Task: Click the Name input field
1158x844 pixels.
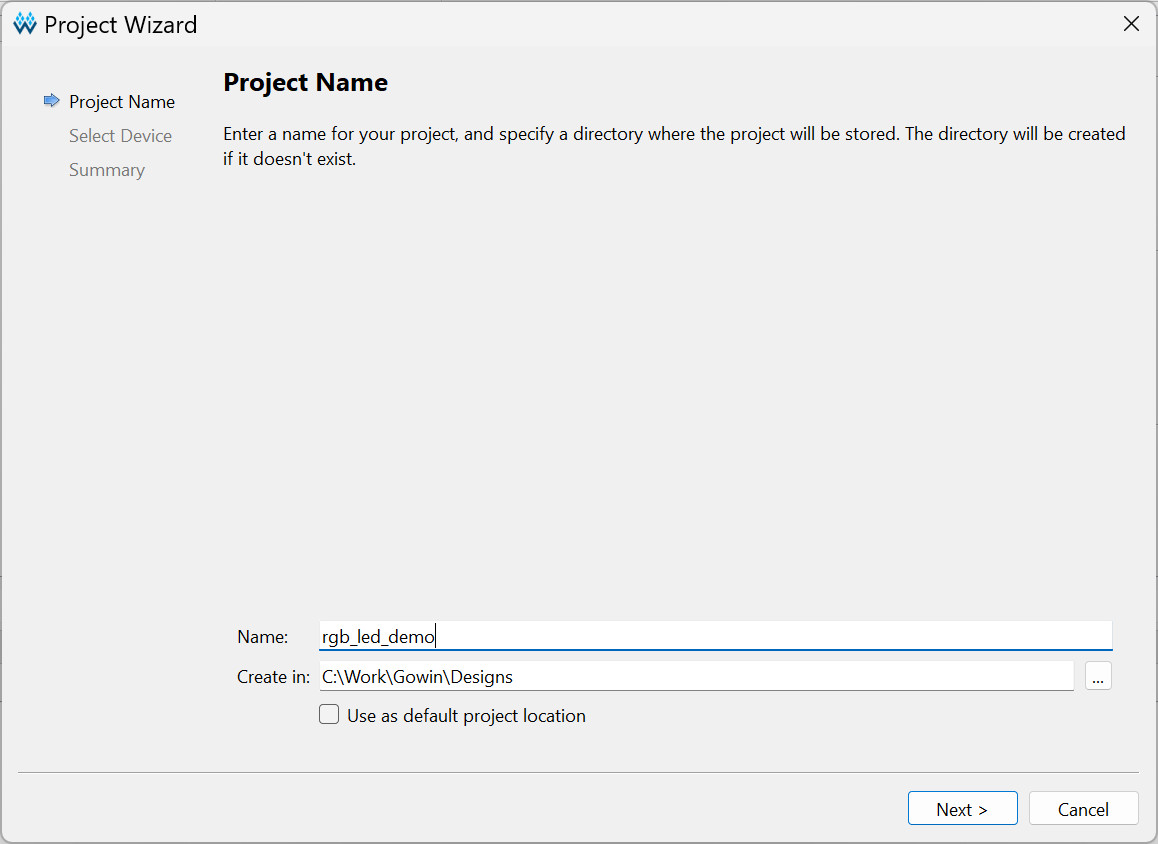Action: pyautogui.click(x=715, y=636)
